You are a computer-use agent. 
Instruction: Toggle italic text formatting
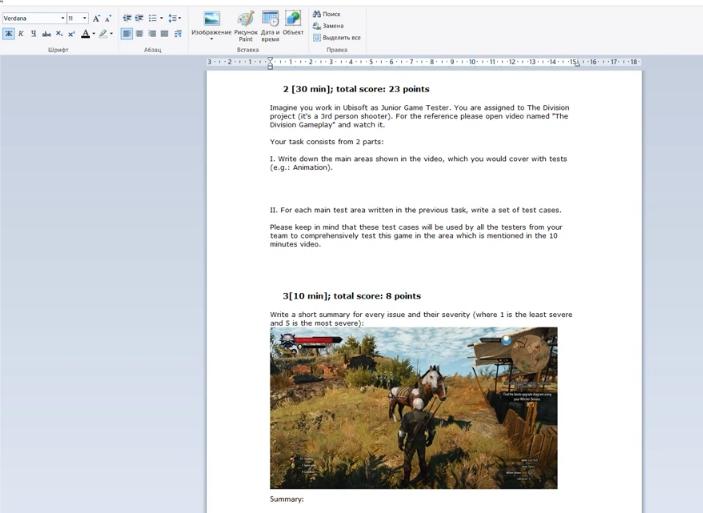pos(20,34)
